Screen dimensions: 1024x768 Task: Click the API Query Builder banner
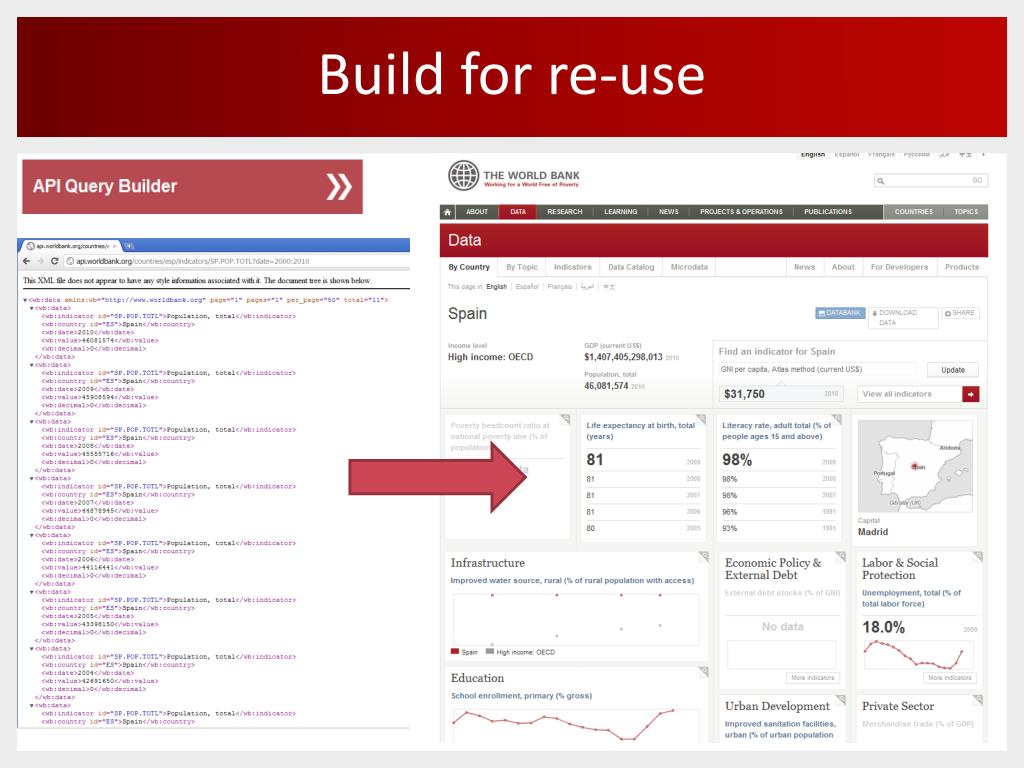192,187
